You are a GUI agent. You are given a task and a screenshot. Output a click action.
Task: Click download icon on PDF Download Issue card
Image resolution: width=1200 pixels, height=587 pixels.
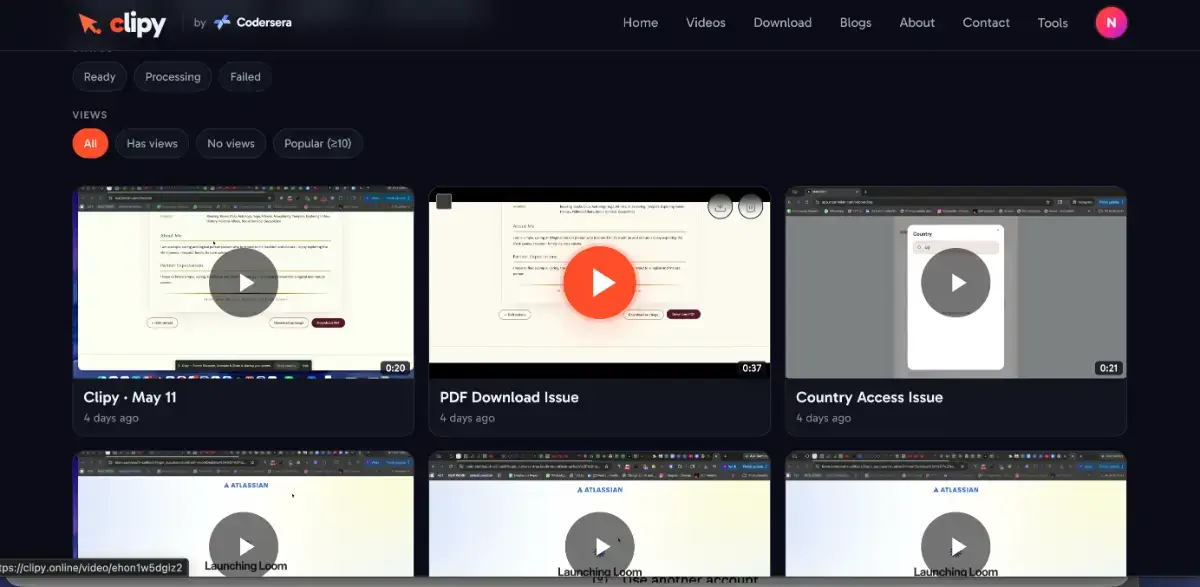click(720, 206)
